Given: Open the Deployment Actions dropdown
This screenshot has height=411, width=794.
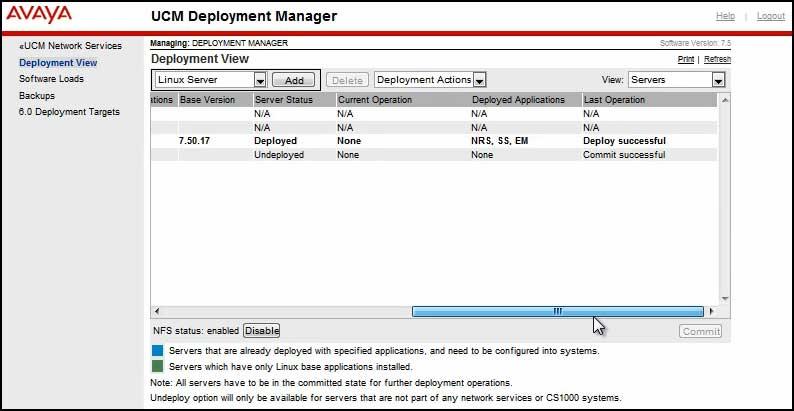Looking at the screenshot, I should 430,80.
